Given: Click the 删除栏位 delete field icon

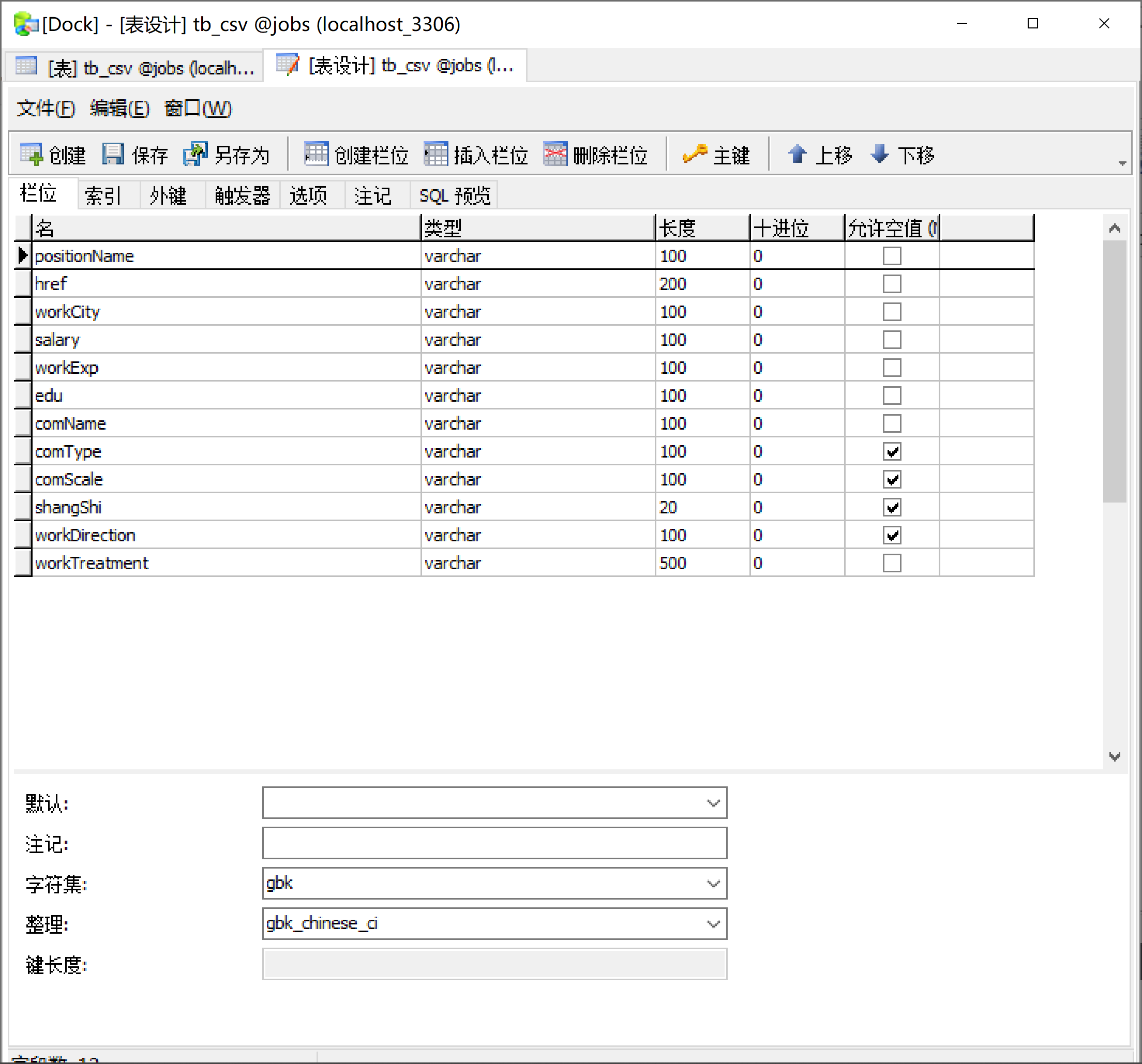Looking at the screenshot, I should pos(555,155).
